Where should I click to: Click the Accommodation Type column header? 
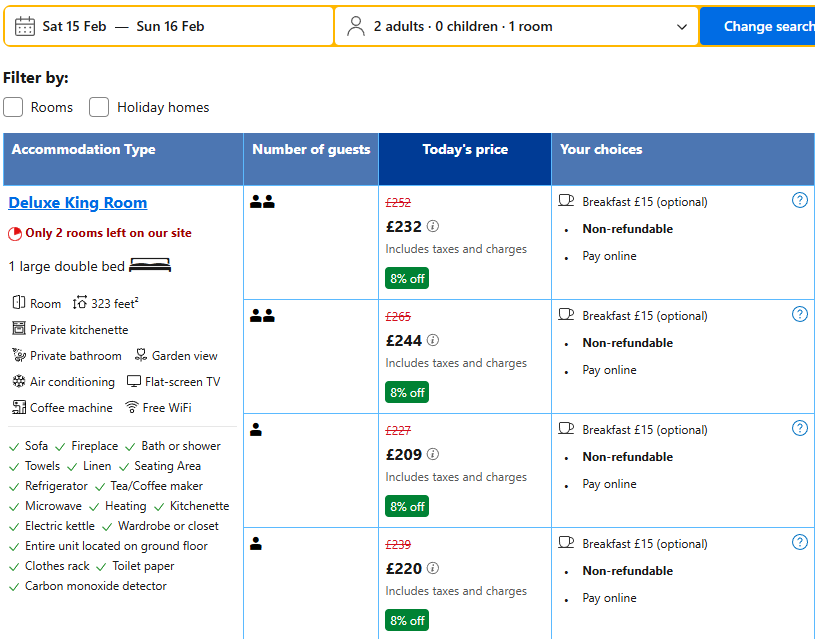(84, 150)
